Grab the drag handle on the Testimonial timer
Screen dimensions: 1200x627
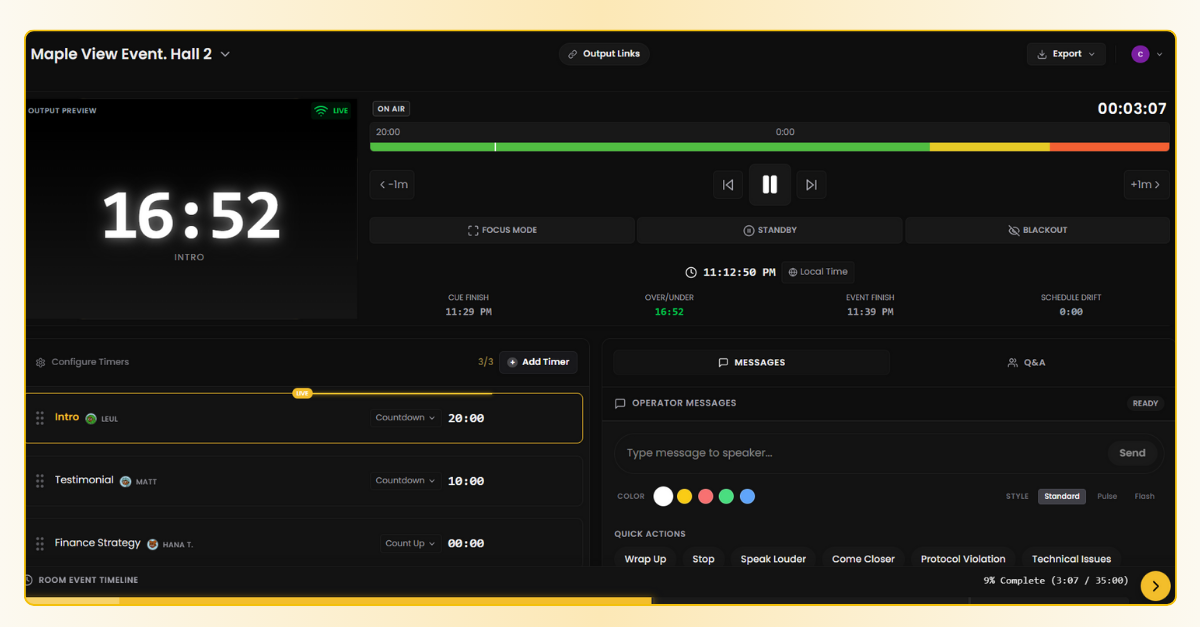pos(39,480)
